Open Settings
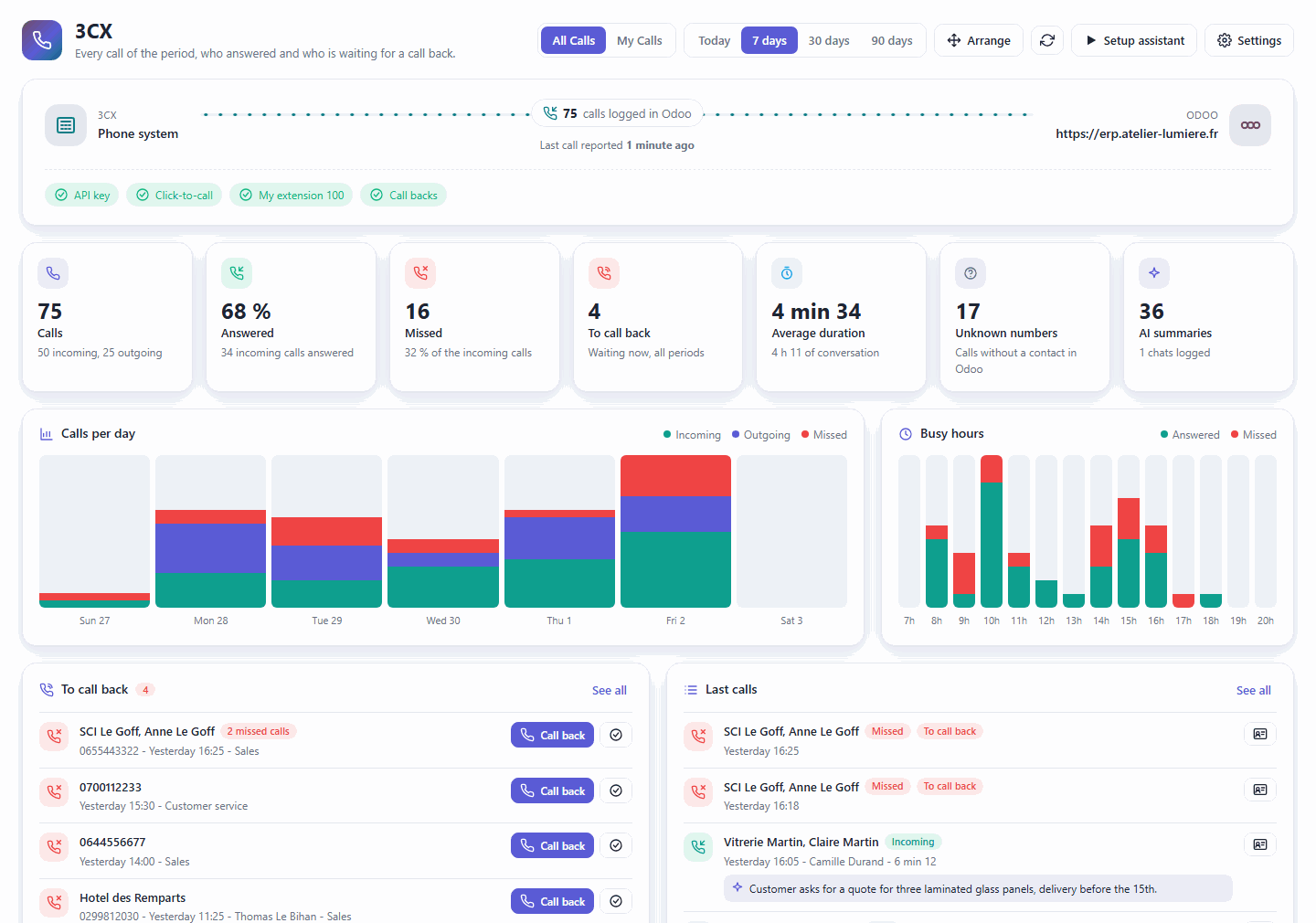This screenshot has width=1316, height=923. point(1249,40)
